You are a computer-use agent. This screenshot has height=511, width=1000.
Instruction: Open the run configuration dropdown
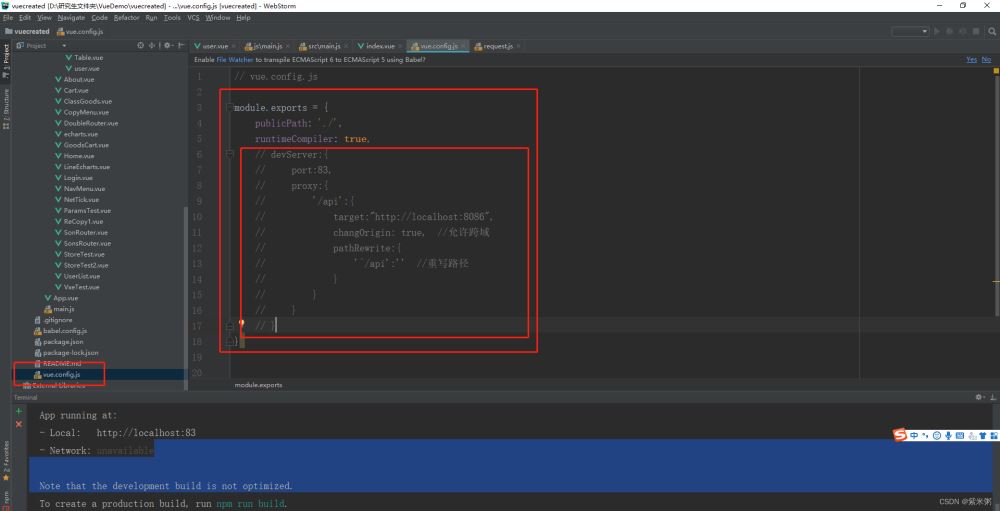click(923, 31)
